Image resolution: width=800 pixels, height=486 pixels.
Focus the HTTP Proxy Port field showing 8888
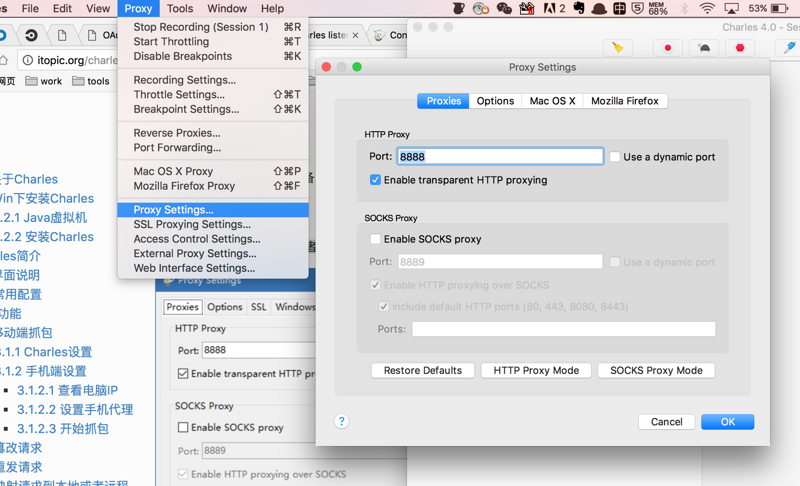coord(500,157)
